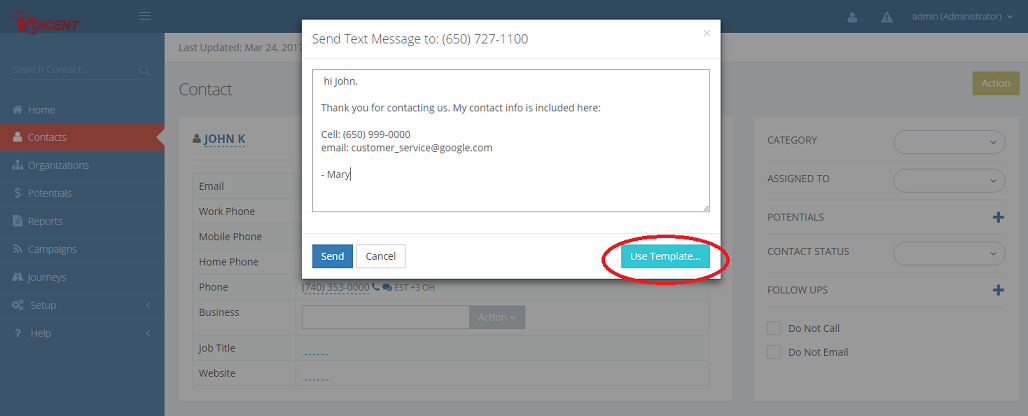Screen dimensions: 1028x416
Task: Add a follow up with the plus icon
Action: [998, 290]
